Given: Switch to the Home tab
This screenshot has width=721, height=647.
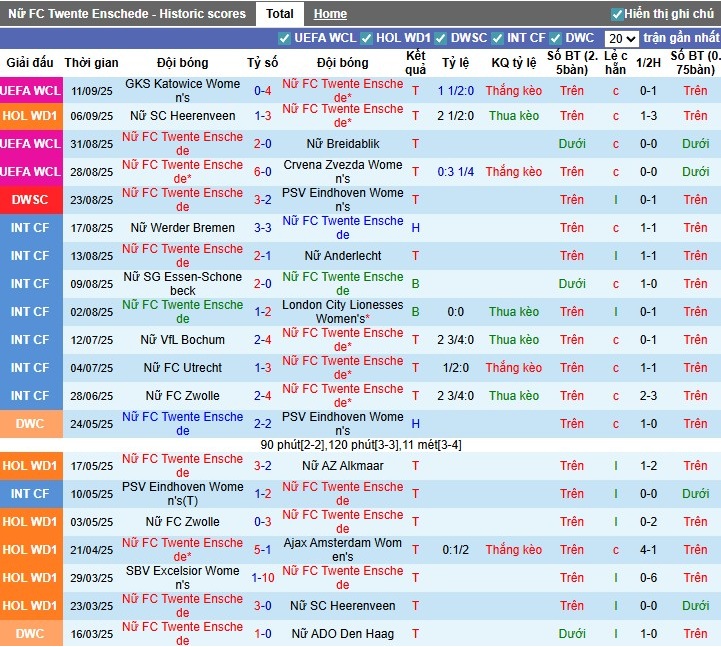Looking at the screenshot, I should point(330,14).
